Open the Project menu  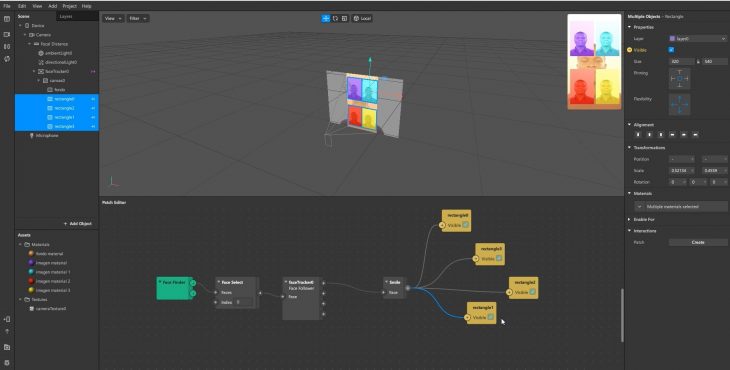click(x=69, y=6)
